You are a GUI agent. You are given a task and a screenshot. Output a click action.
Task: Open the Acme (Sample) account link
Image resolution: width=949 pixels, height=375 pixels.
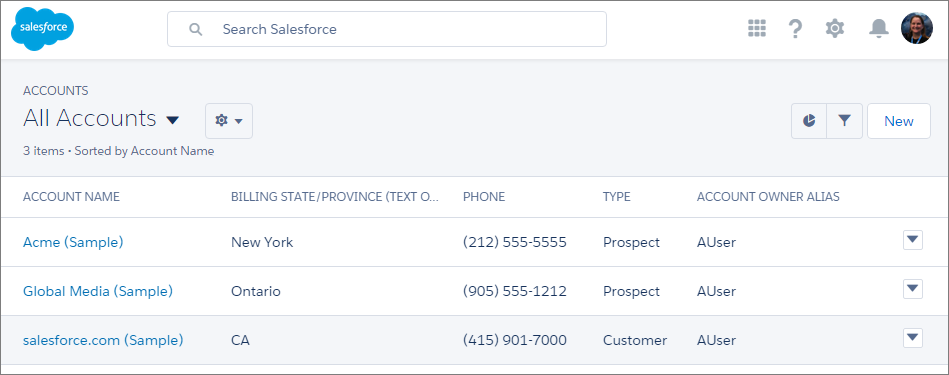(x=73, y=242)
